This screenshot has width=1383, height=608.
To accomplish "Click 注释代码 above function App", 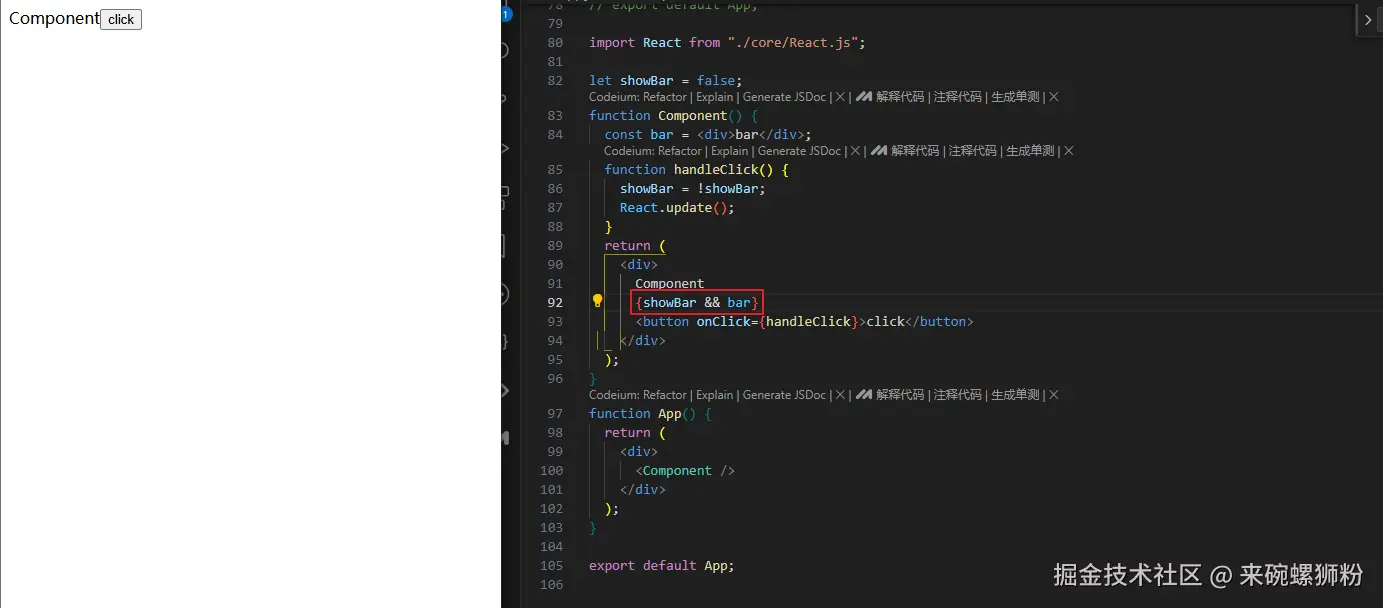I will pyautogui.click(x=958, y=395).
